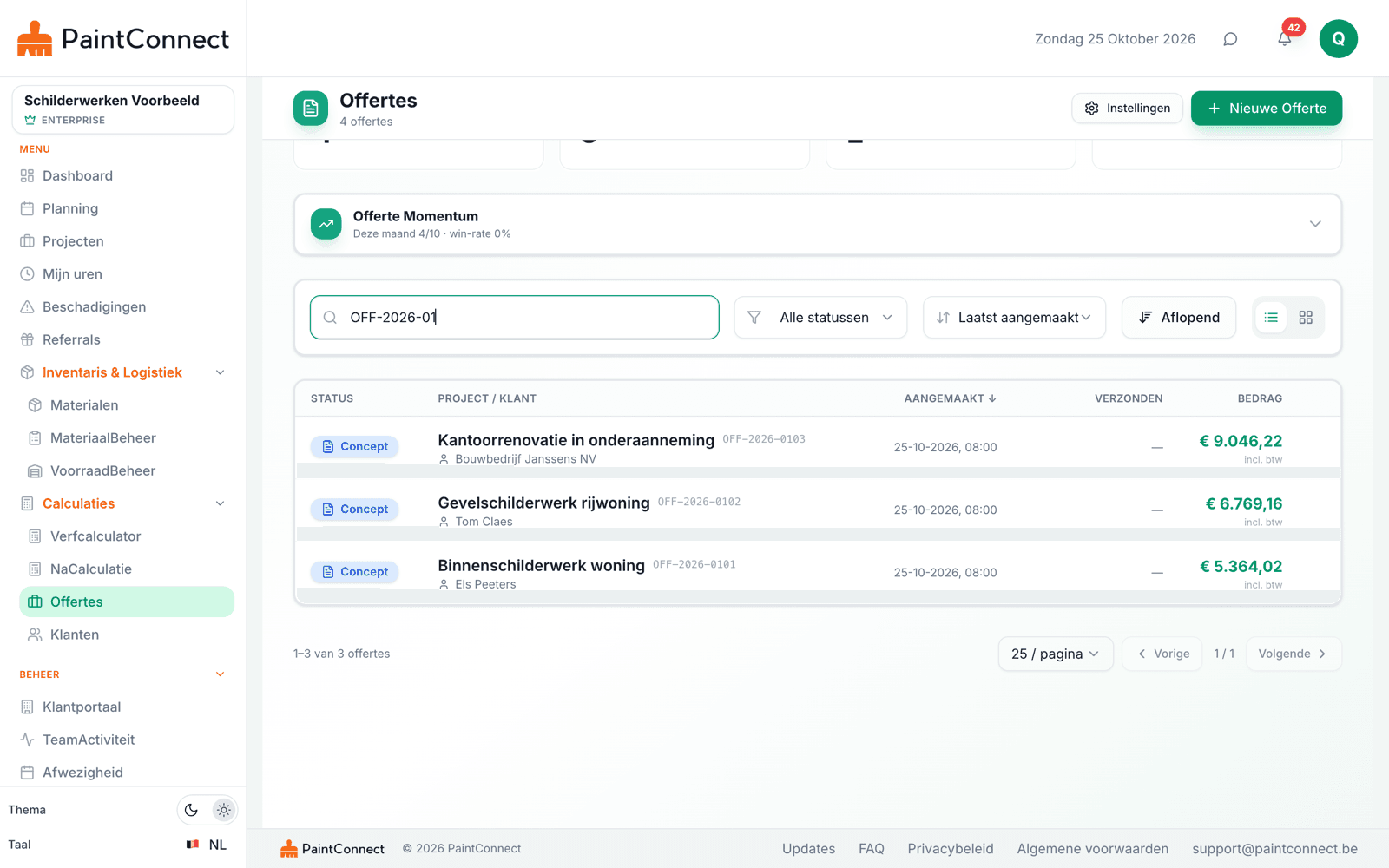Open the FAQ footer link
1389x868 pixels.
pos(871,849)
